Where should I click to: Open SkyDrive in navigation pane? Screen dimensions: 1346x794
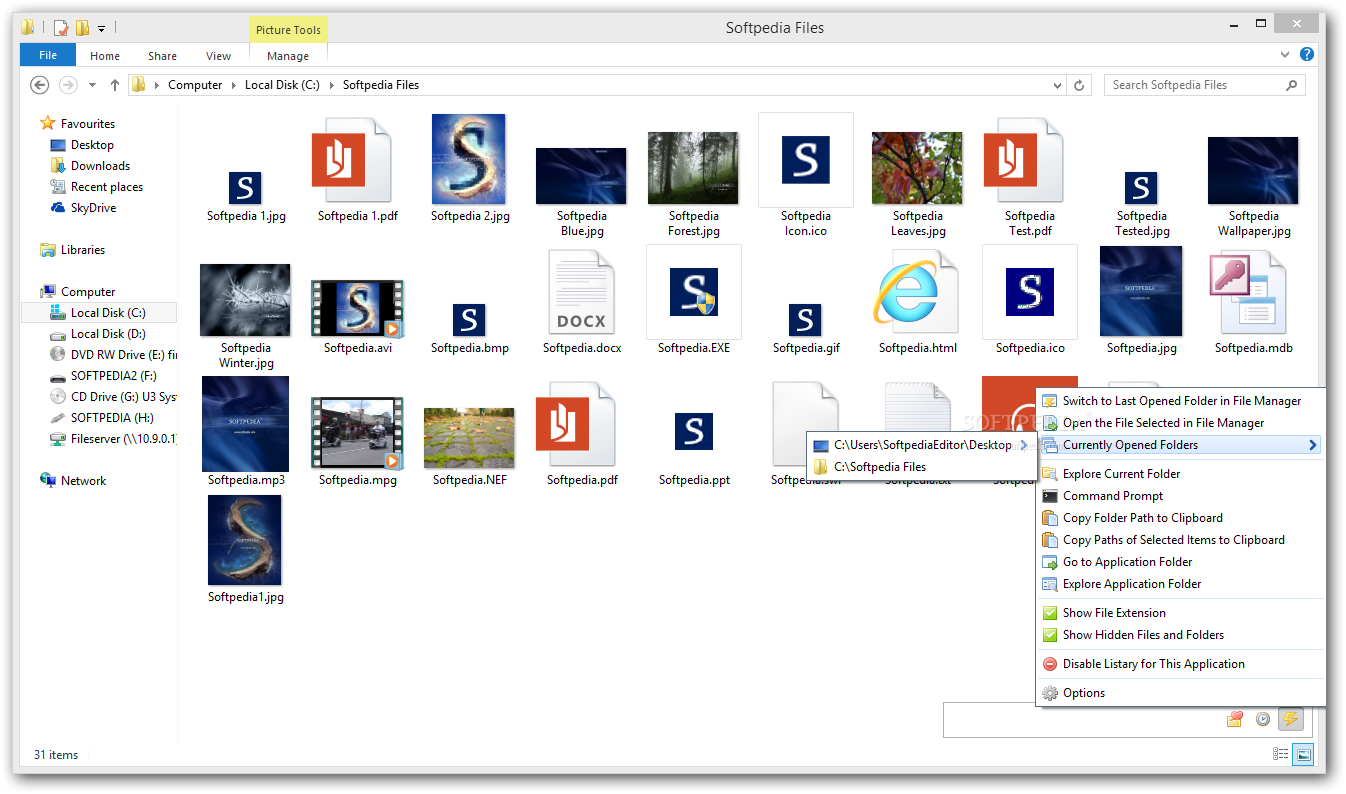(x=93, y=208)
